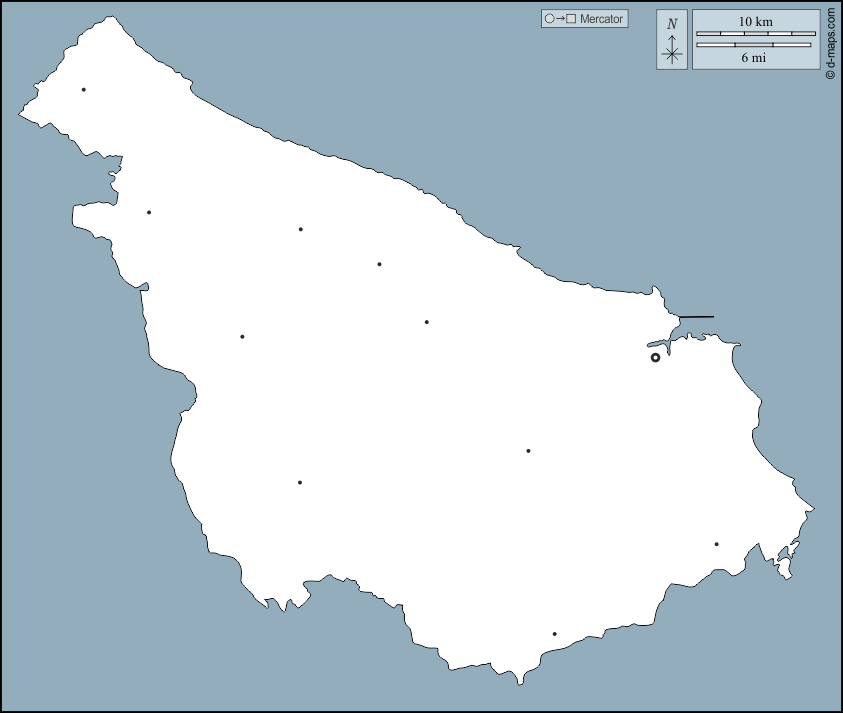Click the circle-to-square projection icon

coord(559,19)
